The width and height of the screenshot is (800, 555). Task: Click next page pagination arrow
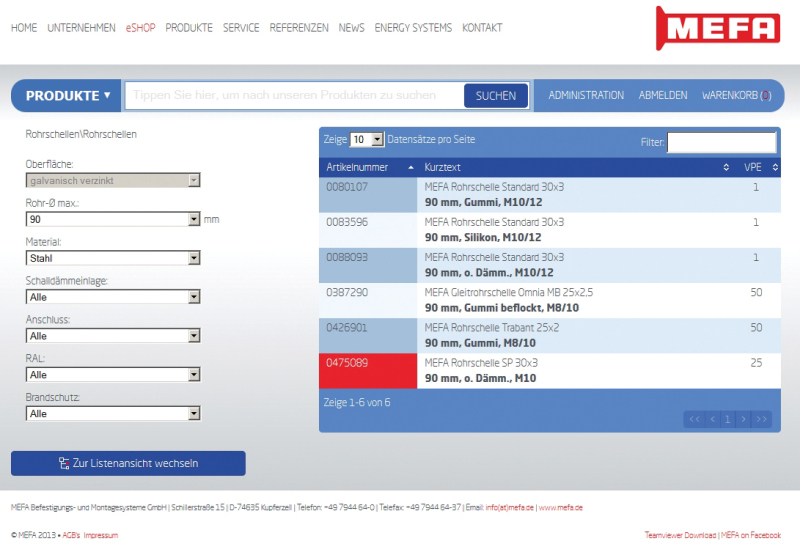click(x=745, y=419)
